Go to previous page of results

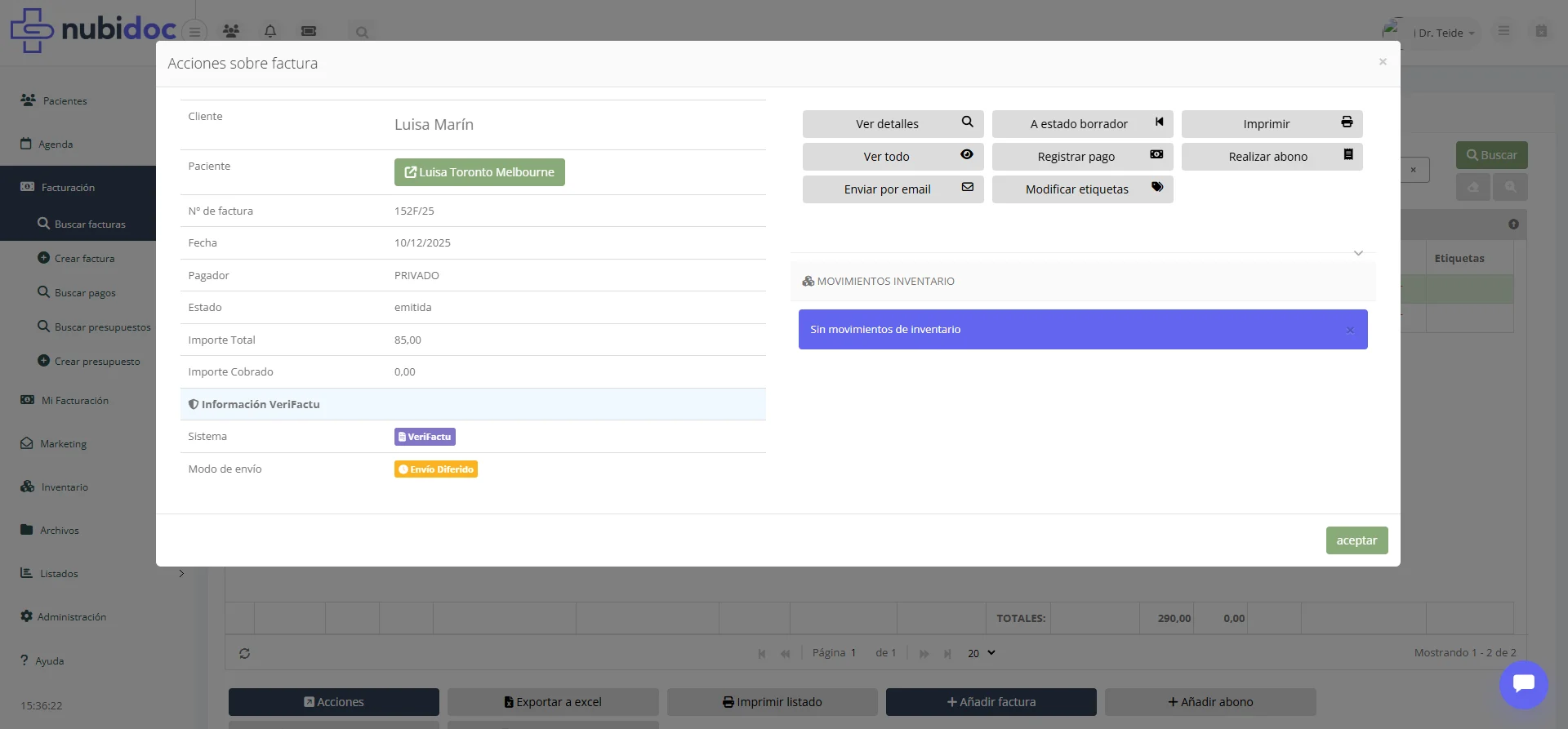[x=785, y=653]
